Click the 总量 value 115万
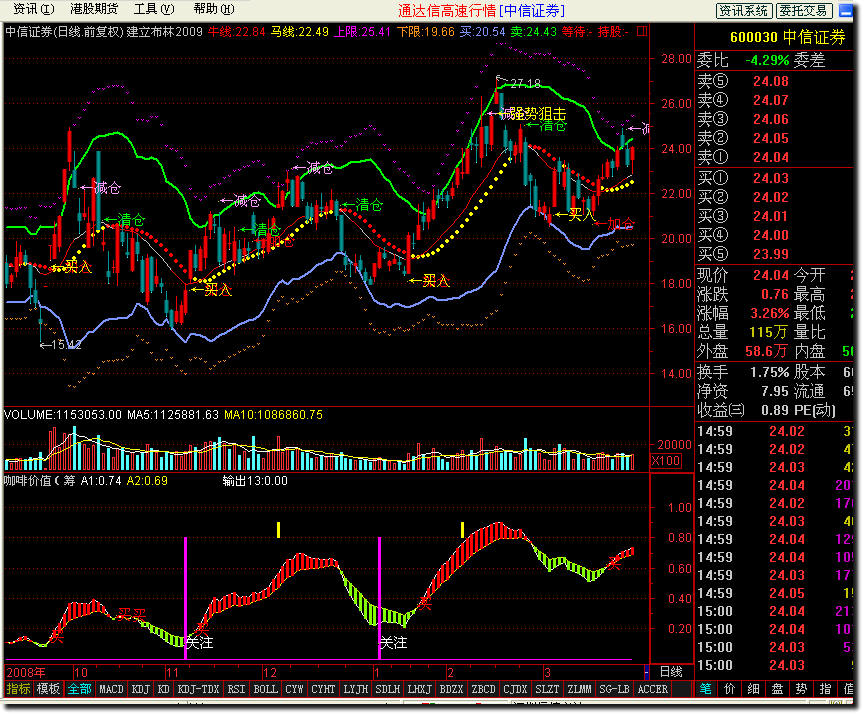865x715 pixels. tap(768, 332)
